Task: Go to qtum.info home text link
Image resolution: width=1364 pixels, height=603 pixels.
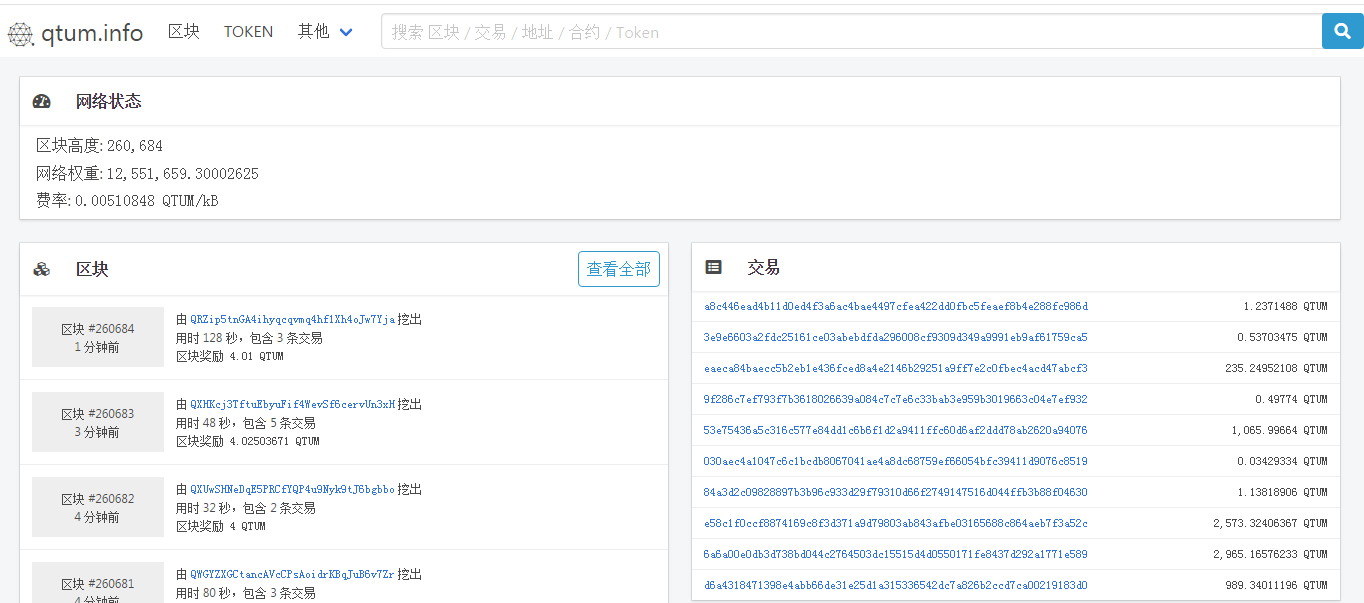Action: point(92,33)
